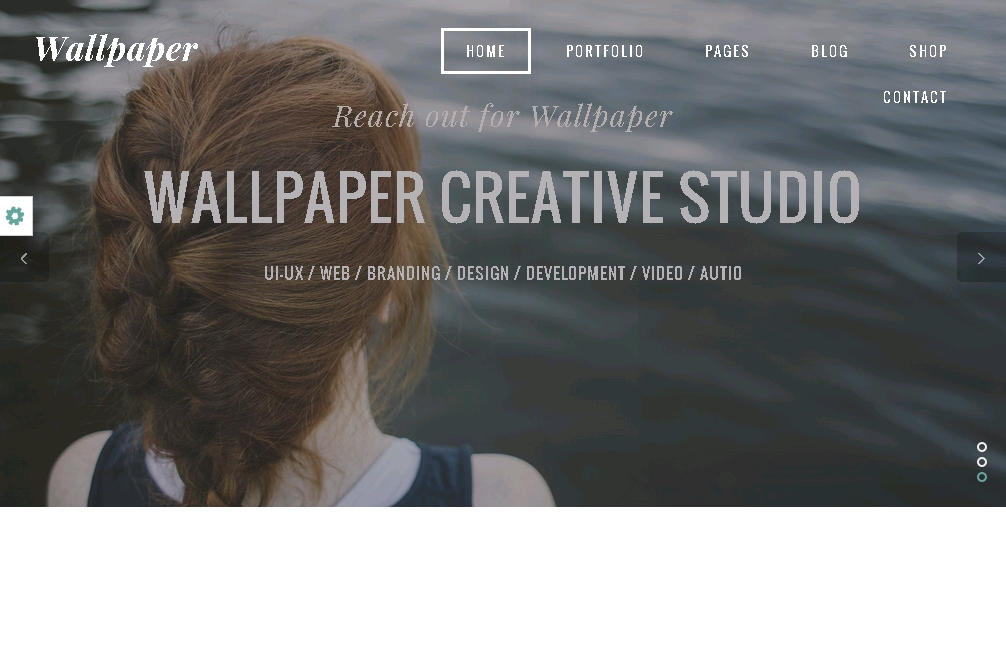Select the teal third pagination dot
1006x655 pixels.
click(982, 477)
